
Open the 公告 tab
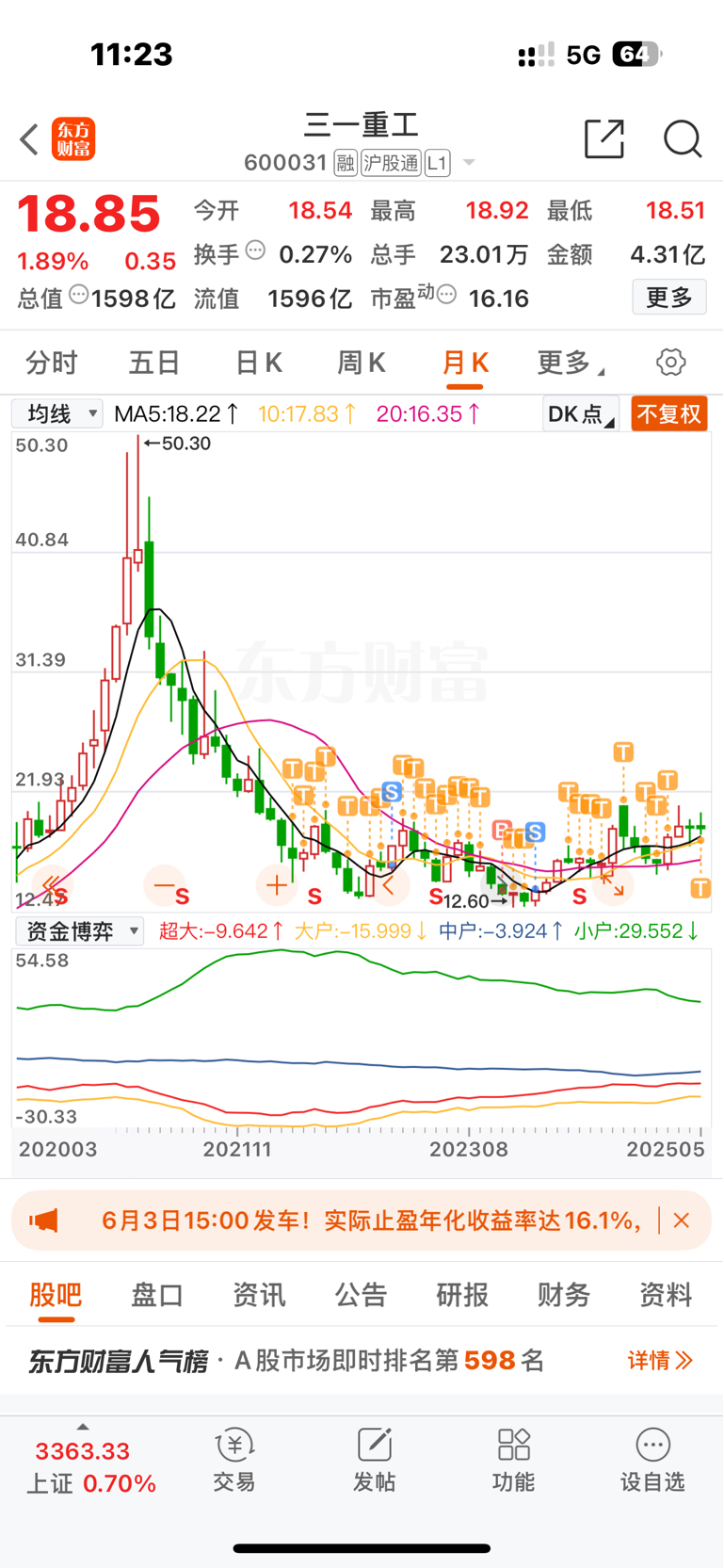361,1295
